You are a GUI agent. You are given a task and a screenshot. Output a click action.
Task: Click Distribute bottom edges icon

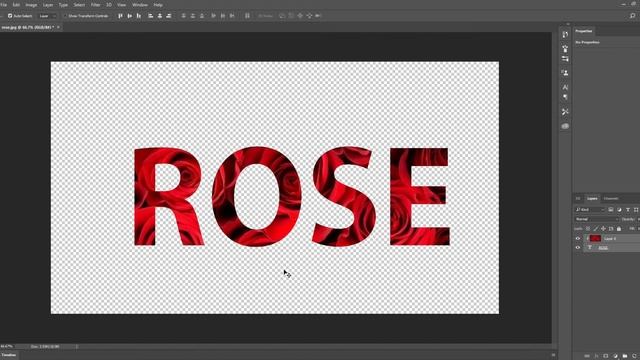pos(202,16)
